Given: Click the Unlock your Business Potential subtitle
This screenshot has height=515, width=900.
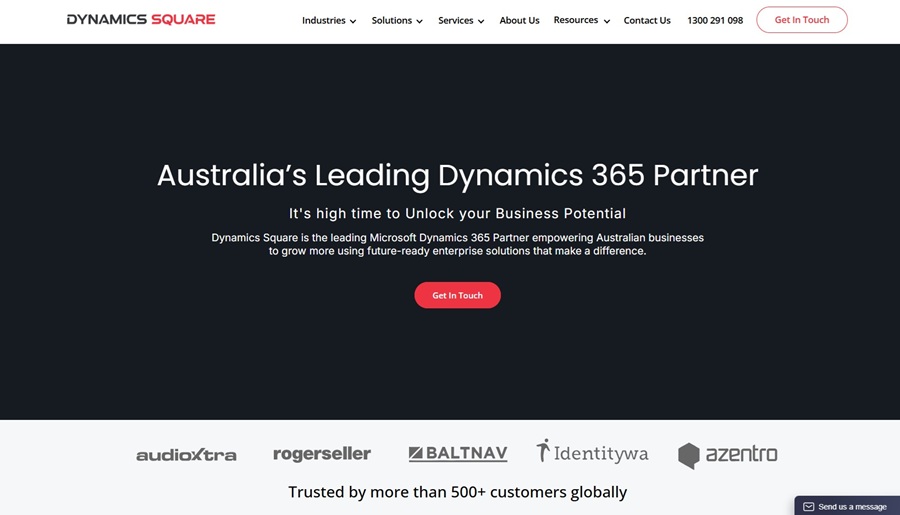Looking at the screenshot, I should (x=457, y=214).
